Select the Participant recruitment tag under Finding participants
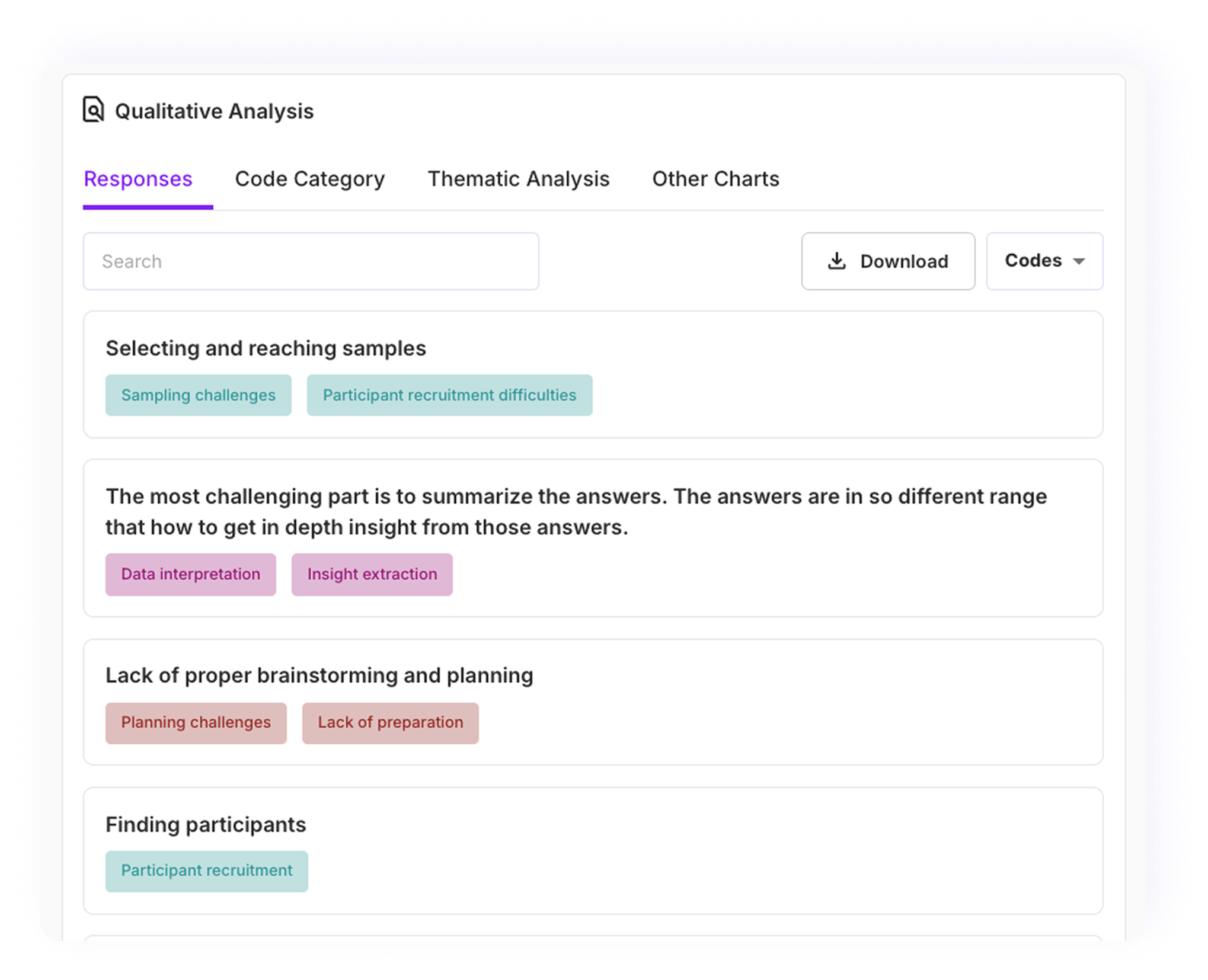The image size is (1208, 980). click(x=206, y=870)
